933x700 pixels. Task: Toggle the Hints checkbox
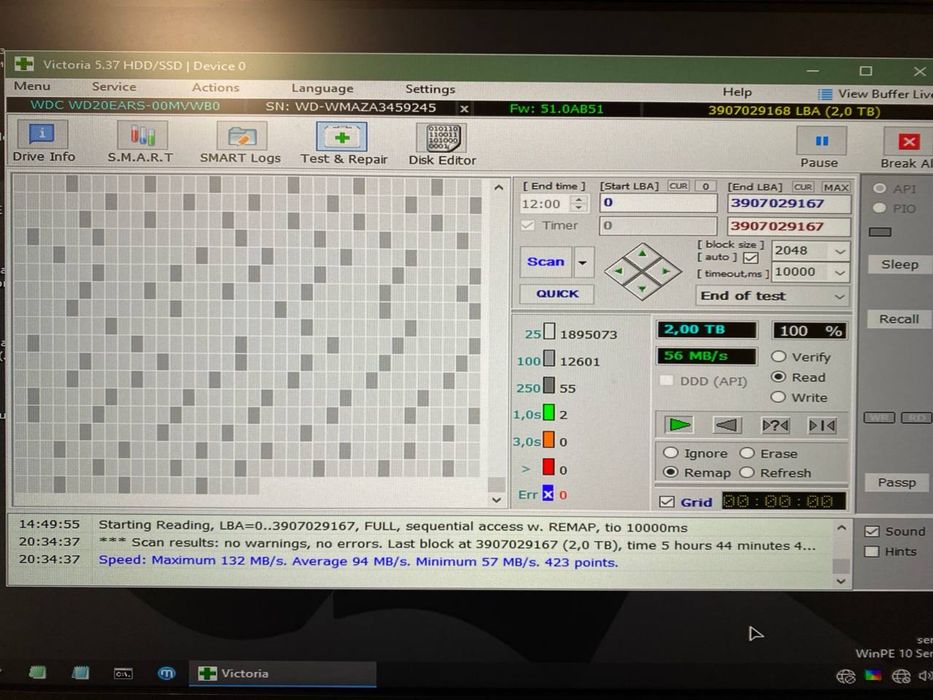pyautogui.click(x=872, y=551)
